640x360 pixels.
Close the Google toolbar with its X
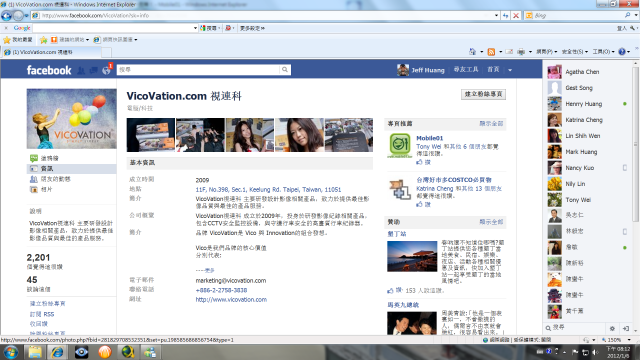pyautogui.click(x=6, y=28)
